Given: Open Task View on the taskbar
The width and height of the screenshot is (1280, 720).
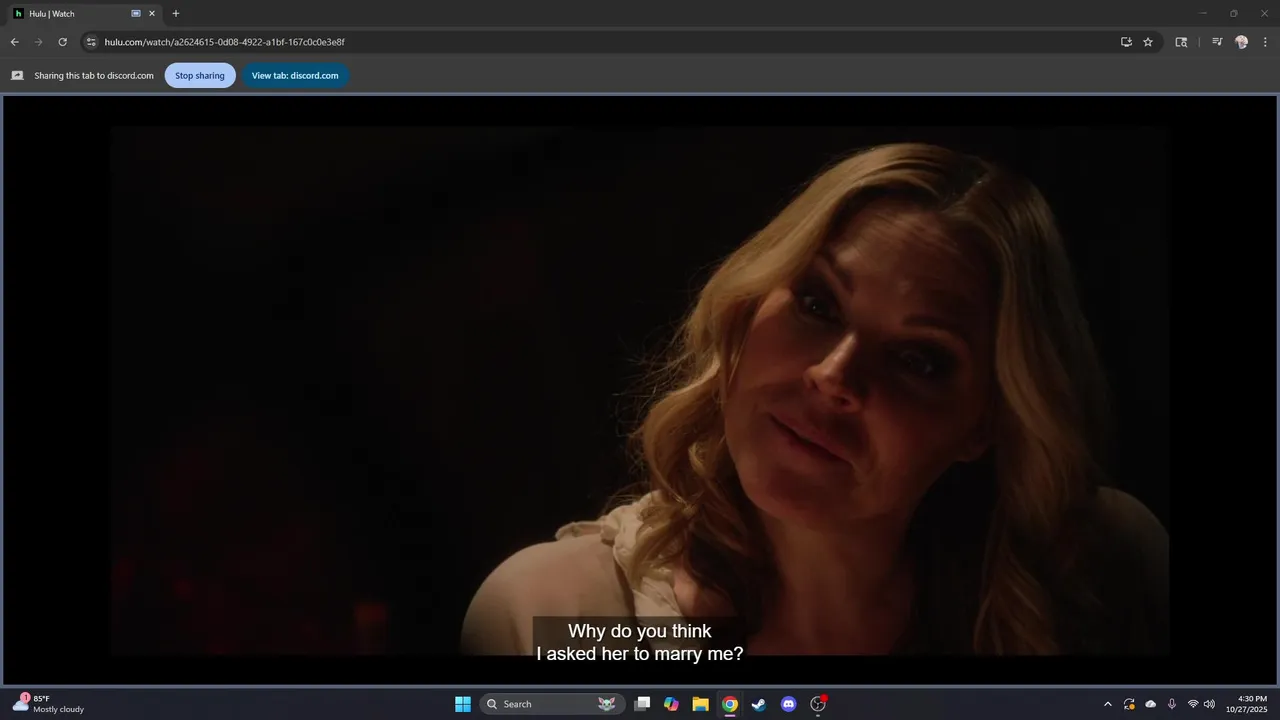Looking at the screenshot, I should (x=642, y=704).
